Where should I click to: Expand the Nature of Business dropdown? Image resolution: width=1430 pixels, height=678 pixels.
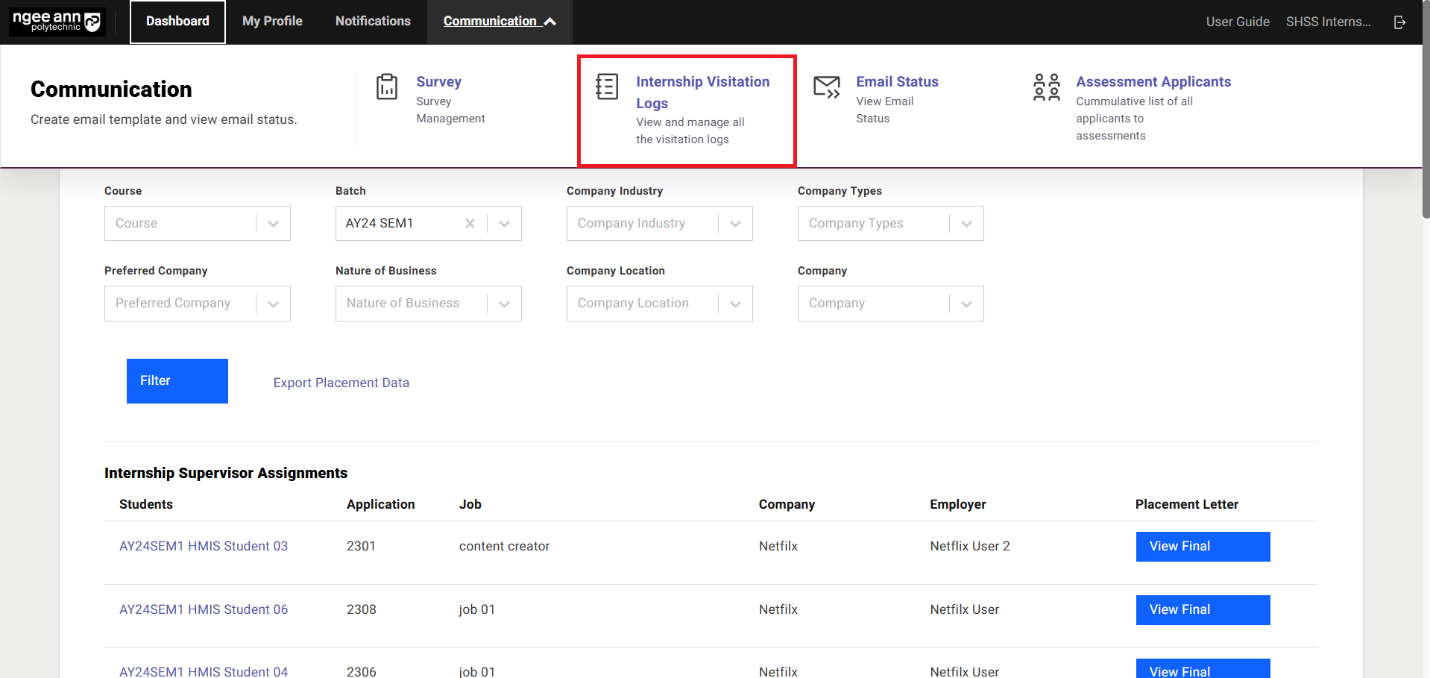pyautogui.click(x=504, y=304)
